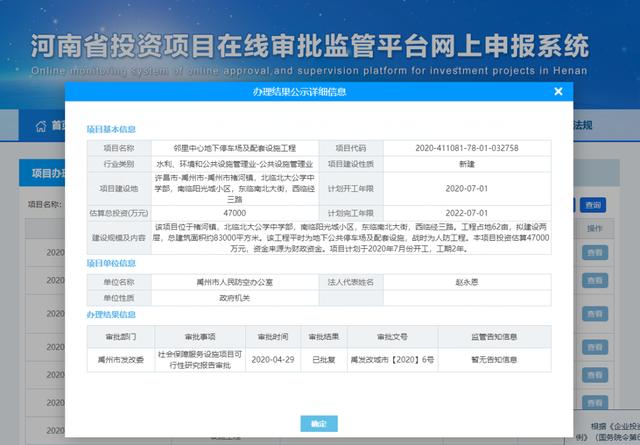Click the dialog title 办理结果公示详细信息

point(299,91)
